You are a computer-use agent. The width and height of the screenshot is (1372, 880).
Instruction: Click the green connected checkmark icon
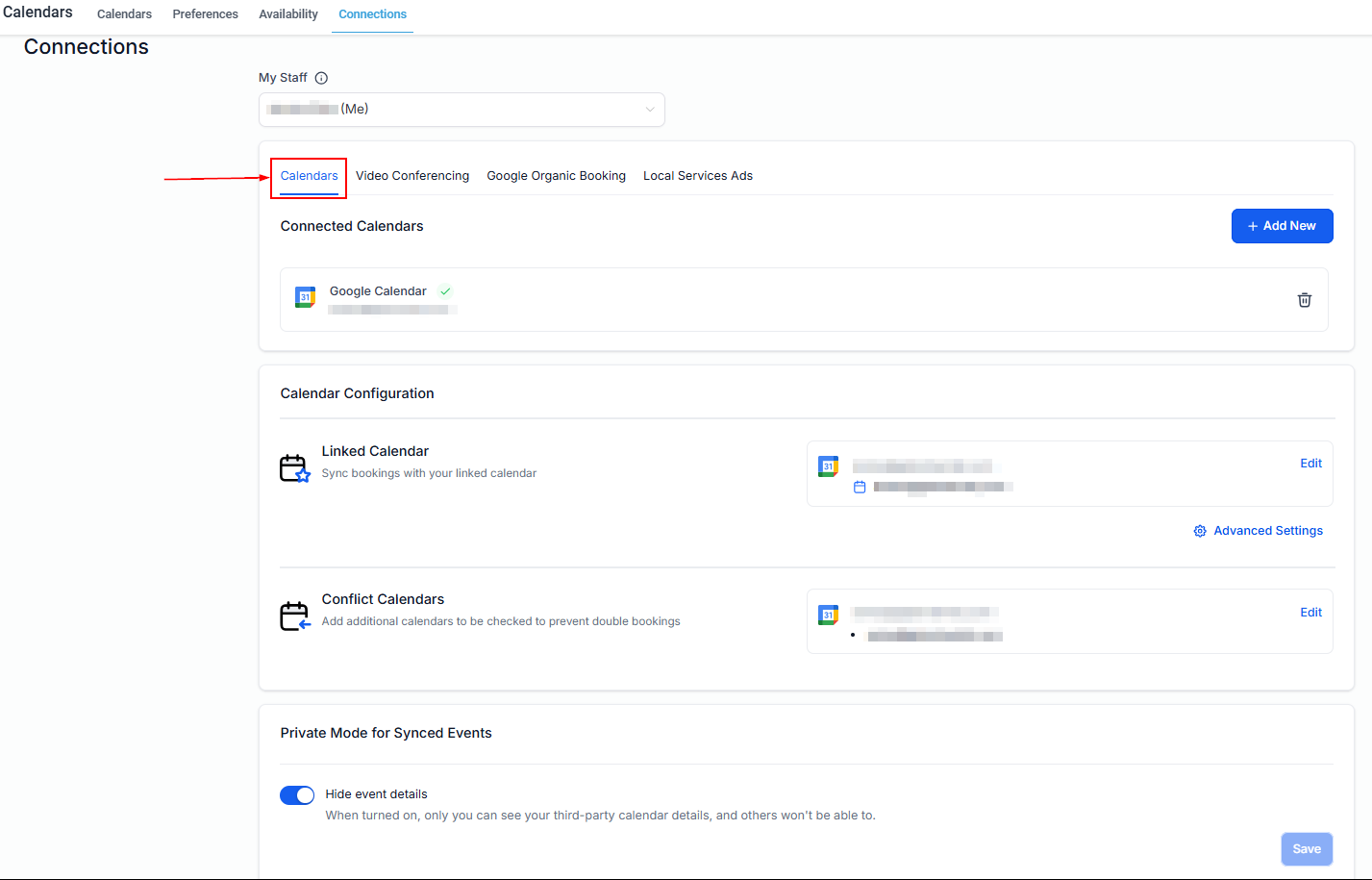click(x=445, y=291)
